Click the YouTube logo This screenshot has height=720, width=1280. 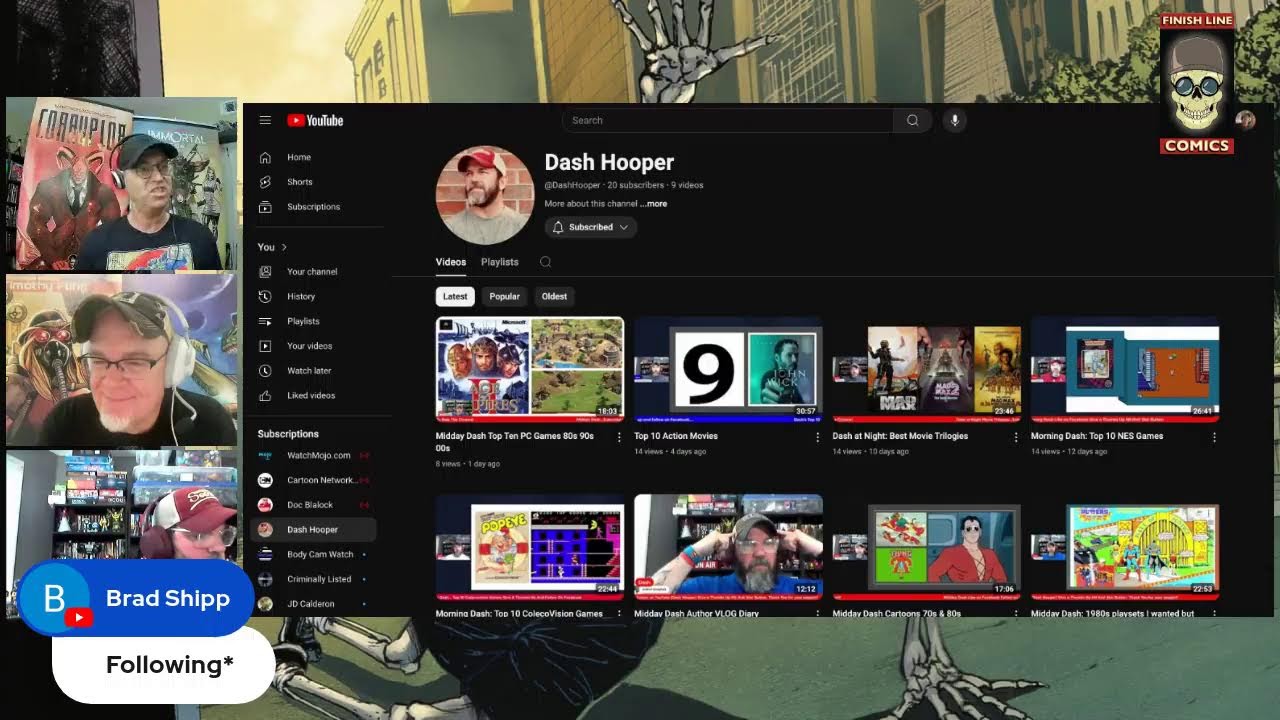tap(315, 120)
